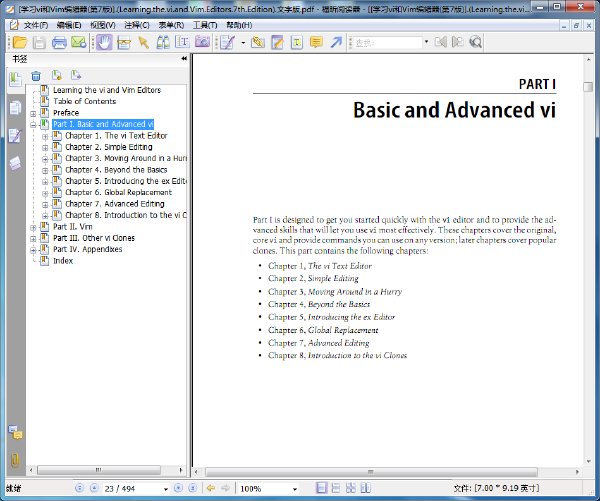Image resolution: width=600 pixels, height=501 pixels.
Task: Switch to single page layout
Action: [x=321, y=488]
